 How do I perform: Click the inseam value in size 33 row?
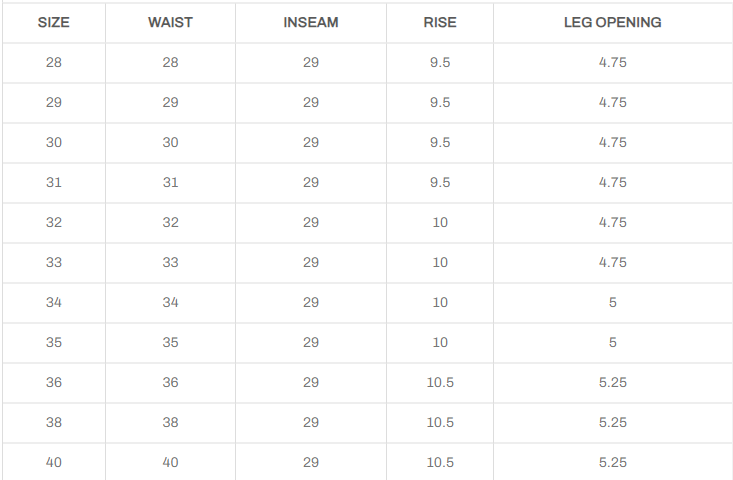(x=311, y=262)
